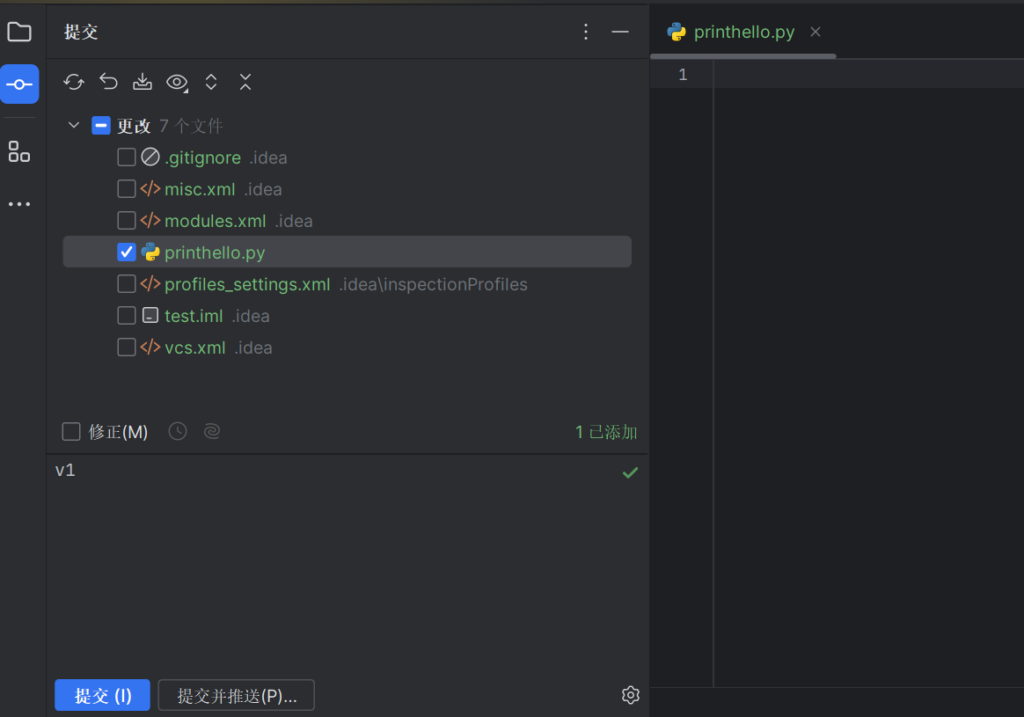Collapse the 更改 changes tree node

[x=73, y=126]
